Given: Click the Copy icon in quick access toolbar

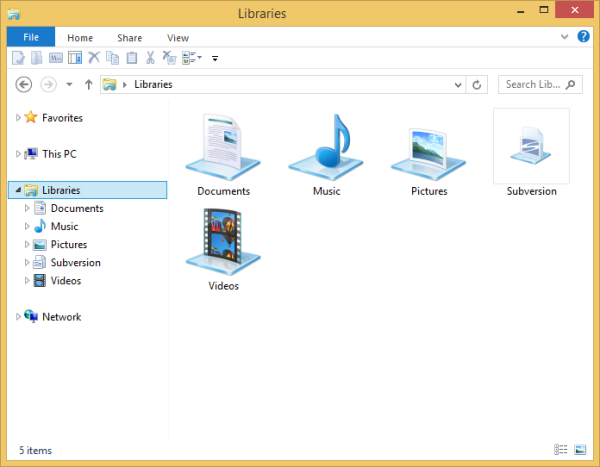Looking at the screenshot, I should click(112, 58).
